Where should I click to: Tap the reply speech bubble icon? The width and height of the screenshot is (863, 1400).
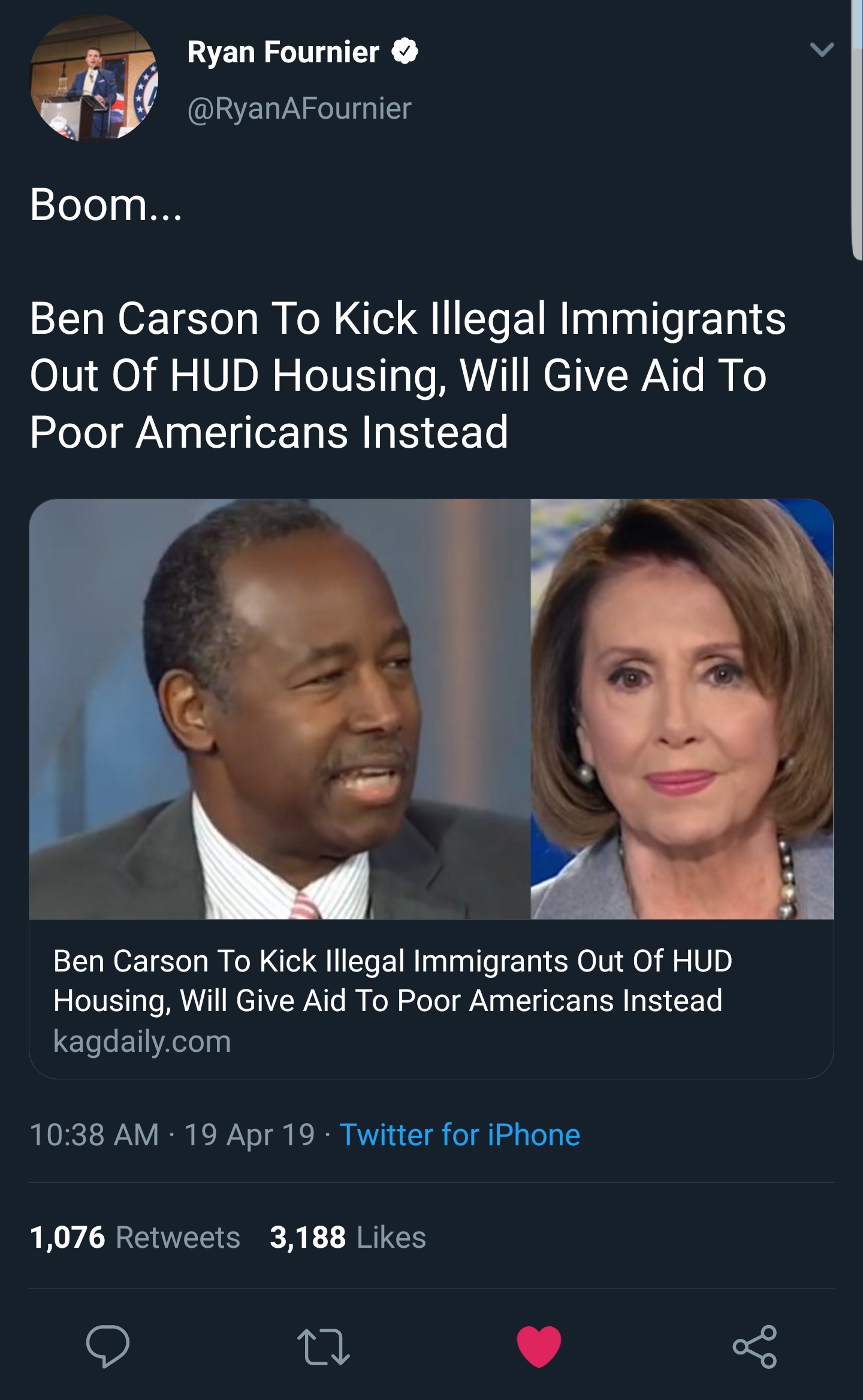107,1347
